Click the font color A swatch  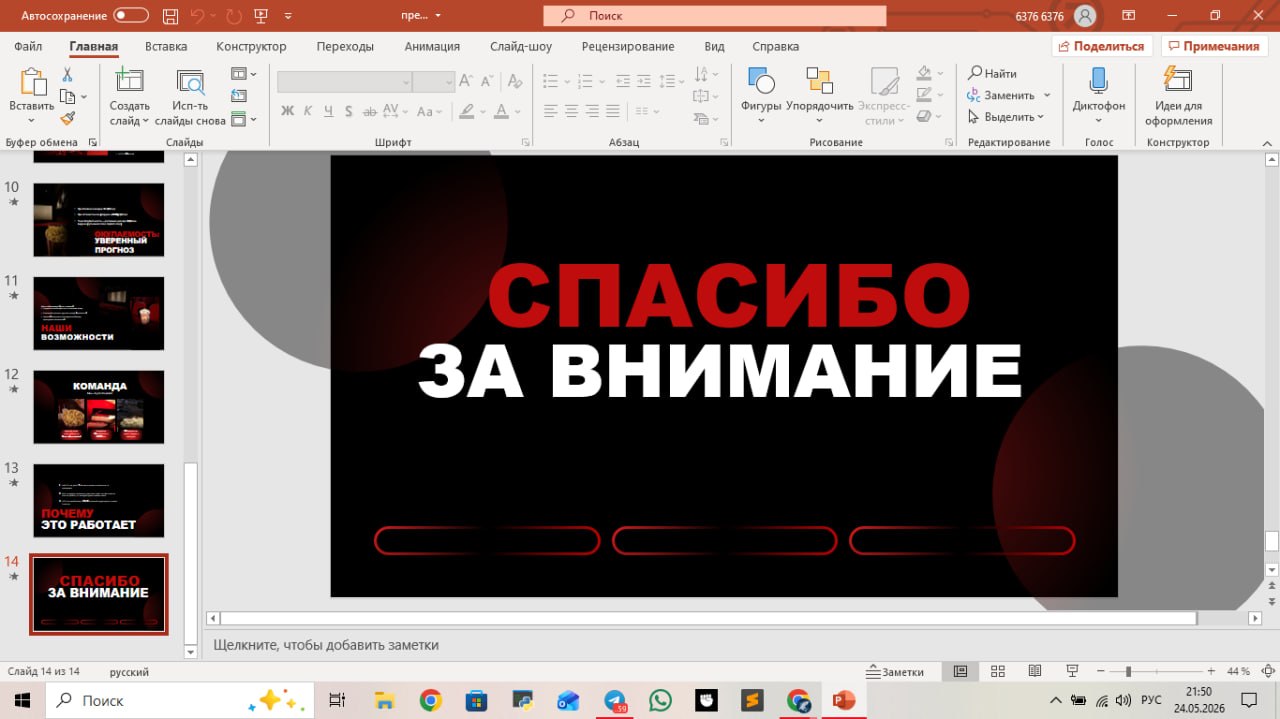coord(502,111)
